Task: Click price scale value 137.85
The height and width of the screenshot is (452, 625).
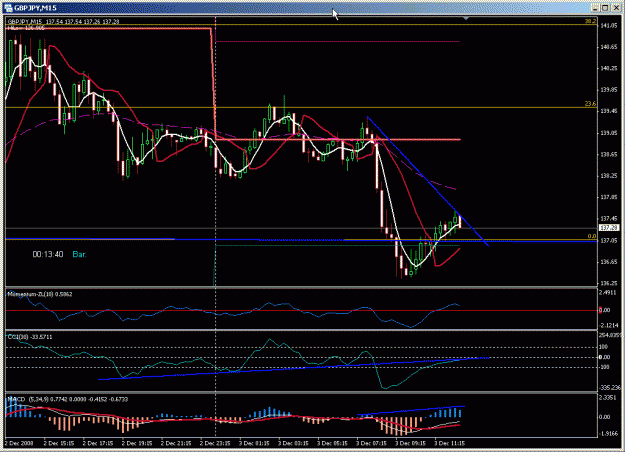Action: click(609, 197)
